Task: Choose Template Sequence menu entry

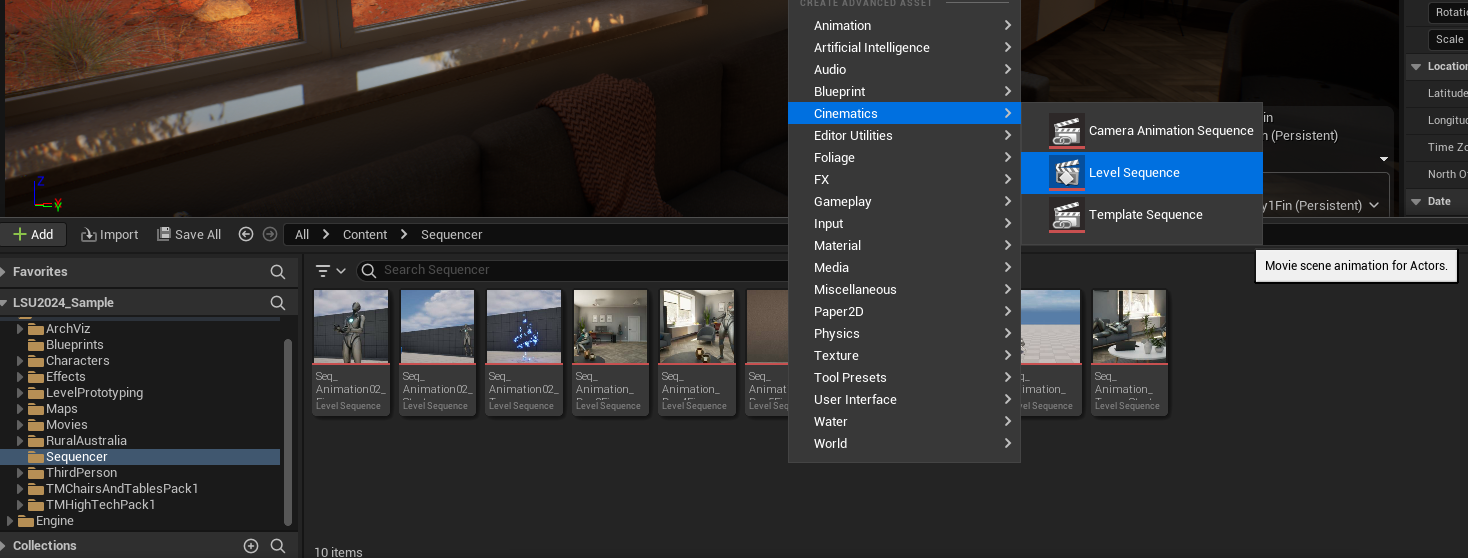Action: pyautogui.click(x=1142, y=215)
